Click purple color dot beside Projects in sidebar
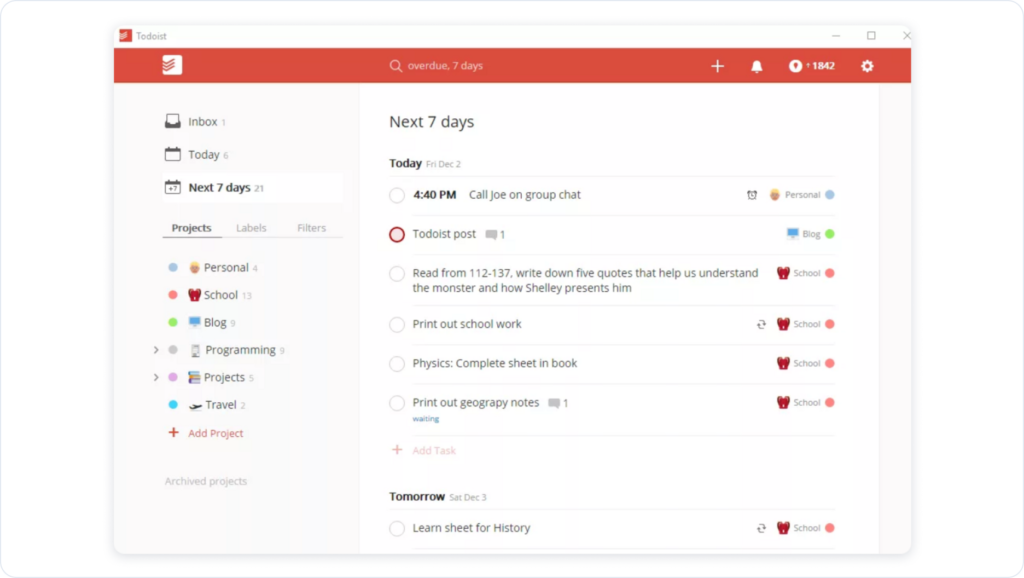1024x578 pixels. click(x=173, y=377)
